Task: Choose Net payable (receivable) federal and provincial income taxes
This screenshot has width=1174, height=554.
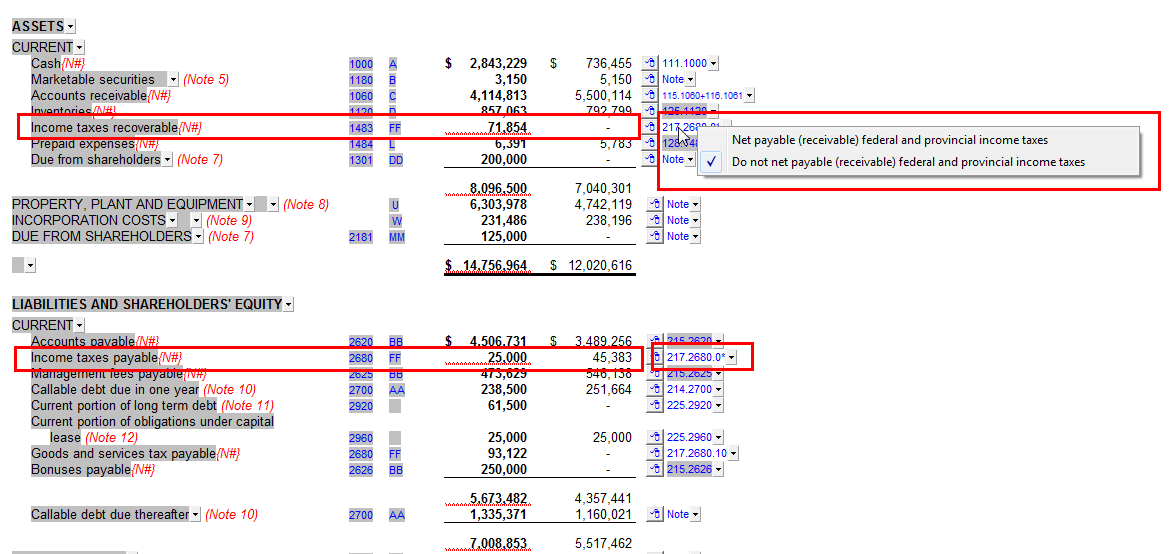Action: click(x=889, y=140)
